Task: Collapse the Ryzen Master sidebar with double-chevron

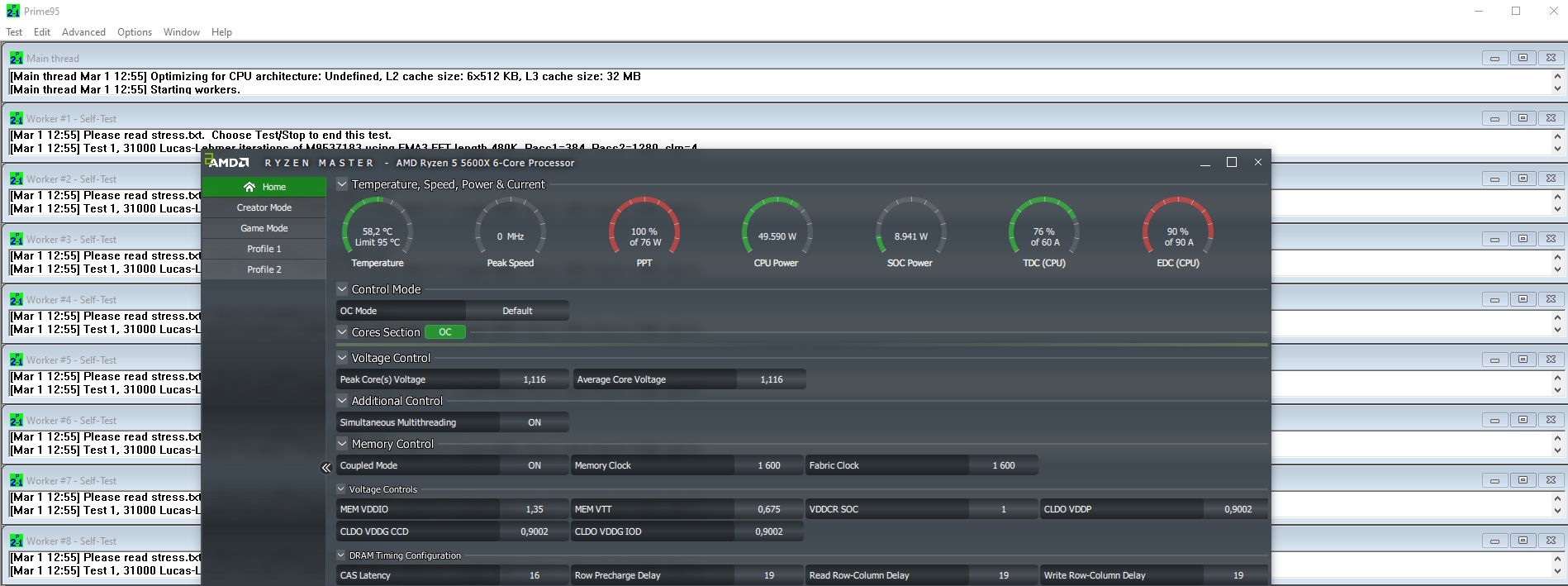Action: (326, 468)
